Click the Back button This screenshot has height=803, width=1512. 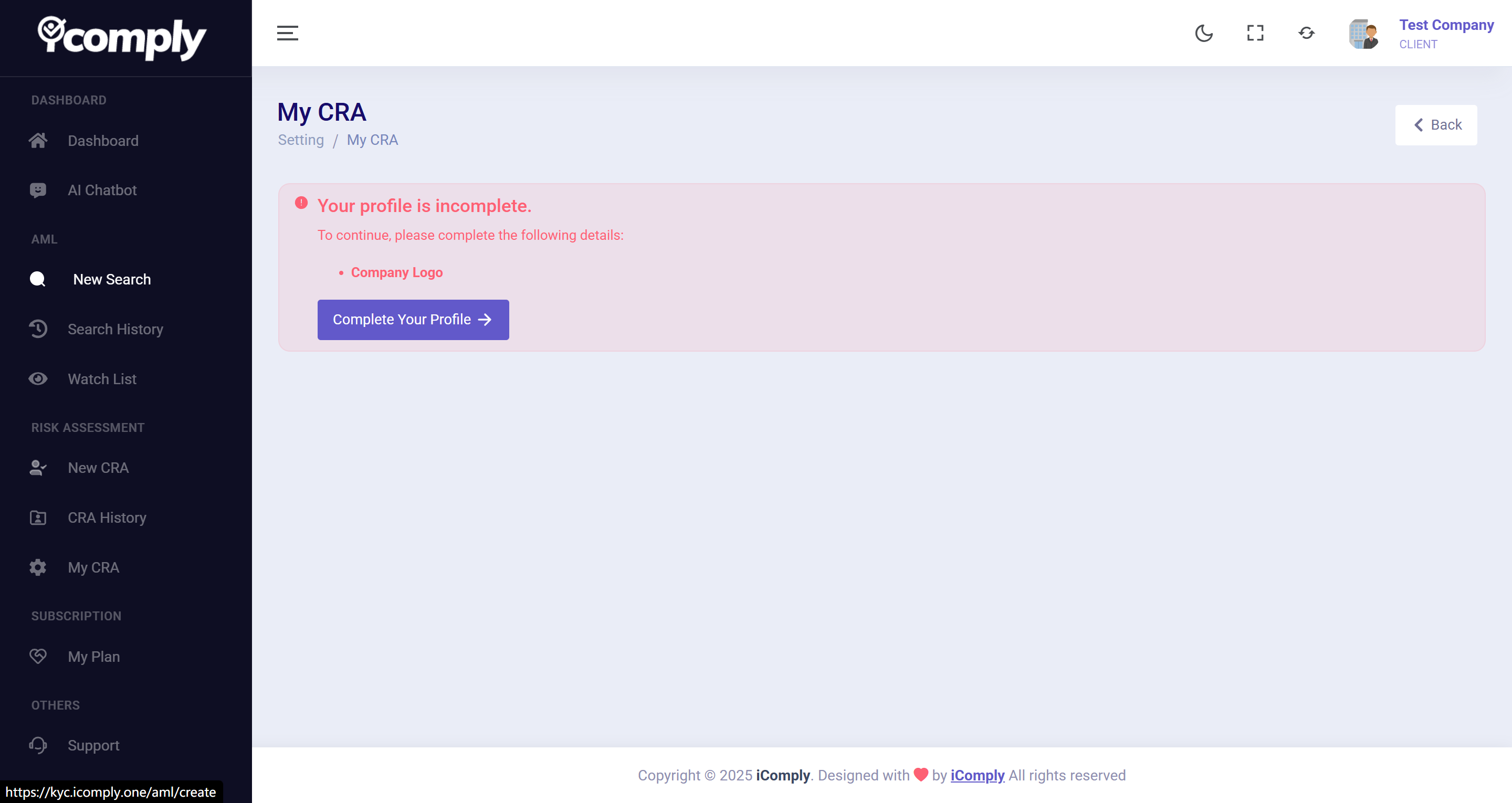[x=1436, y=125]
